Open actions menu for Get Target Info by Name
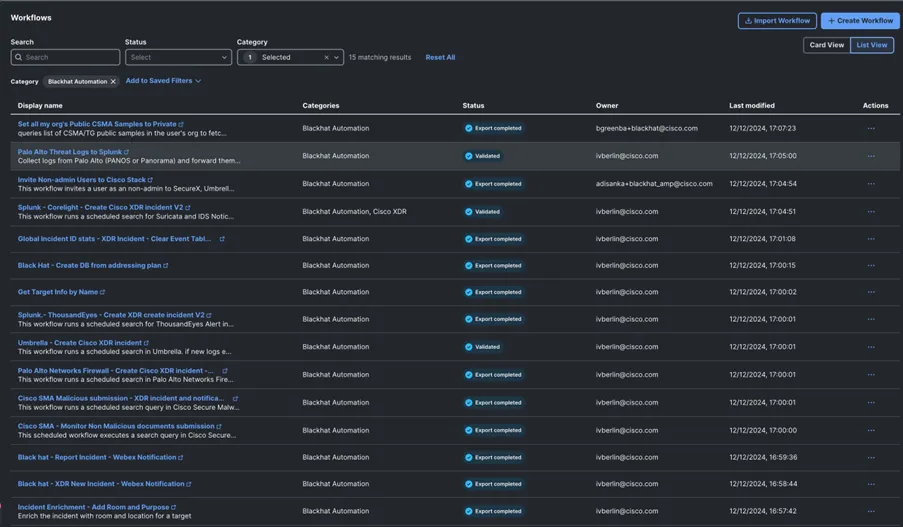 [x=871, y=292]
